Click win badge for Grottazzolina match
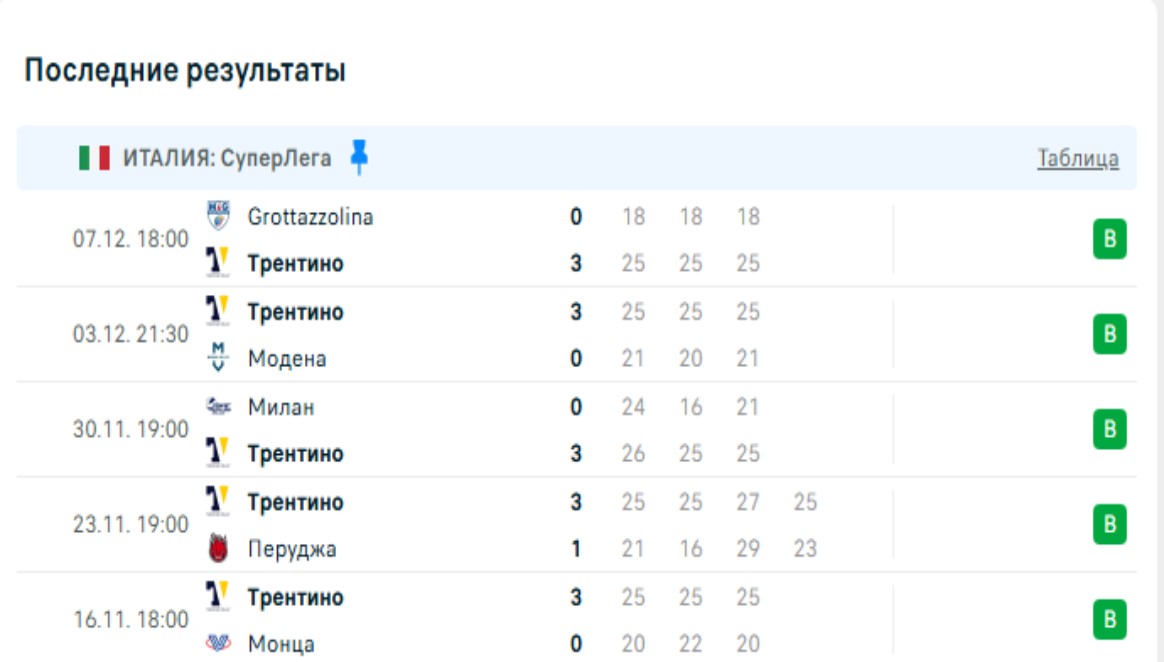 (x=1109, y=240)
